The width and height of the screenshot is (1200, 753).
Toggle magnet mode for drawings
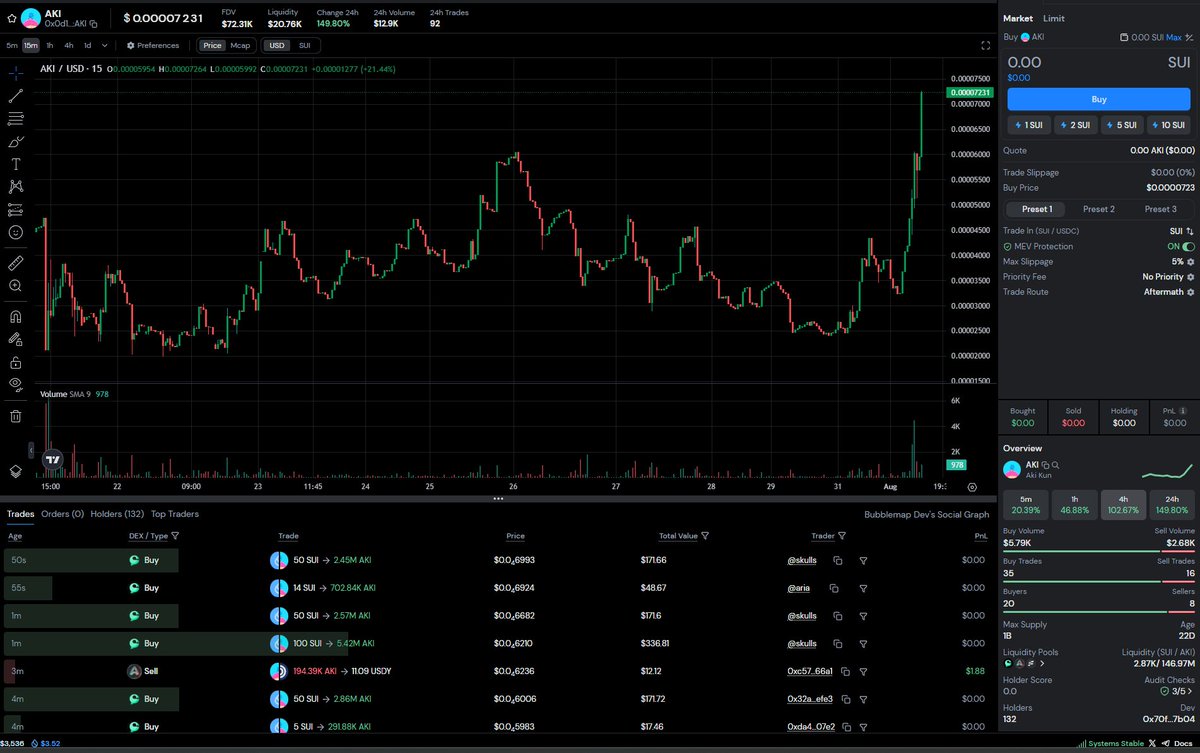click(x=15, y=316)
